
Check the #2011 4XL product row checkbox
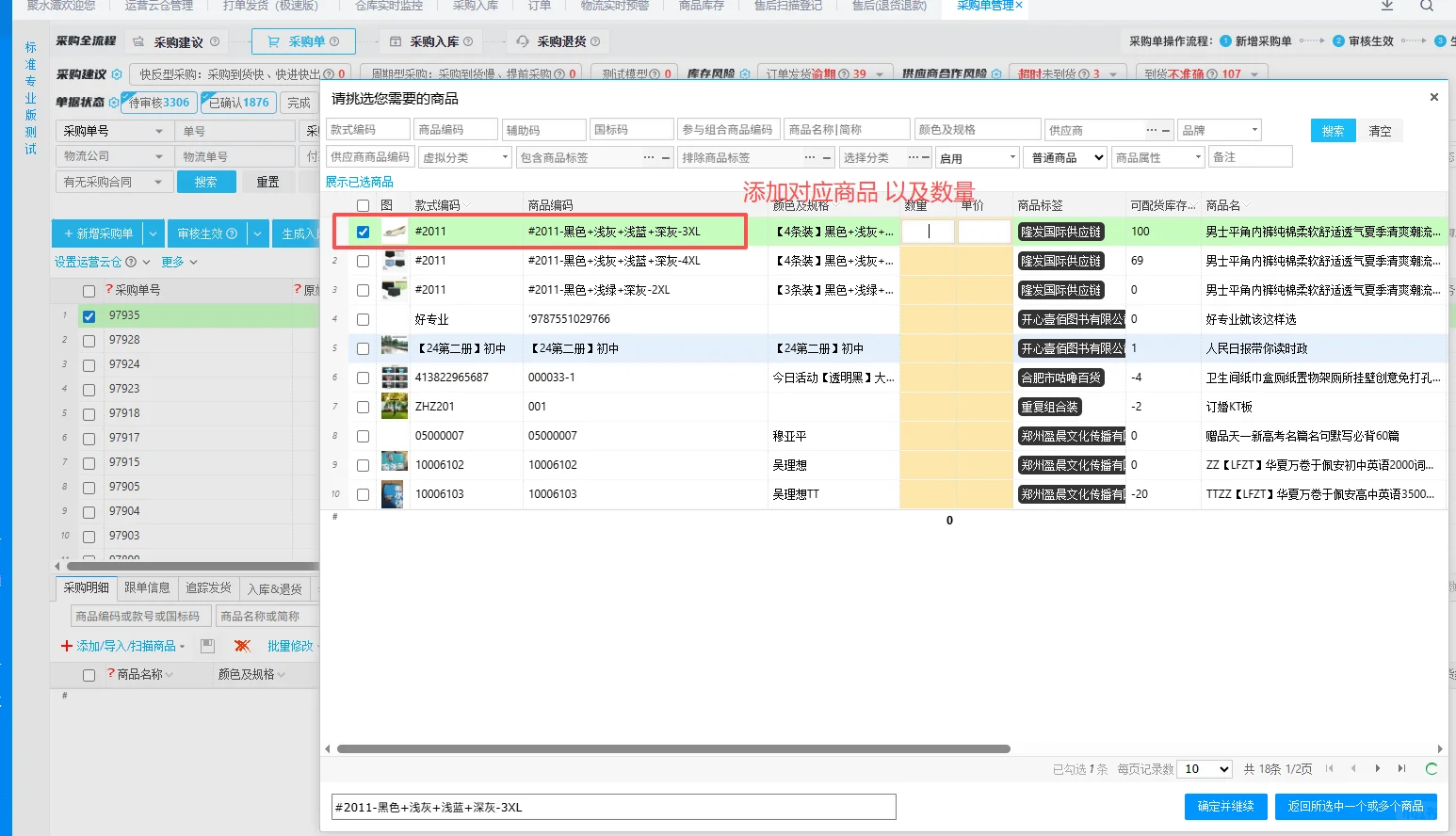[363, 261]
